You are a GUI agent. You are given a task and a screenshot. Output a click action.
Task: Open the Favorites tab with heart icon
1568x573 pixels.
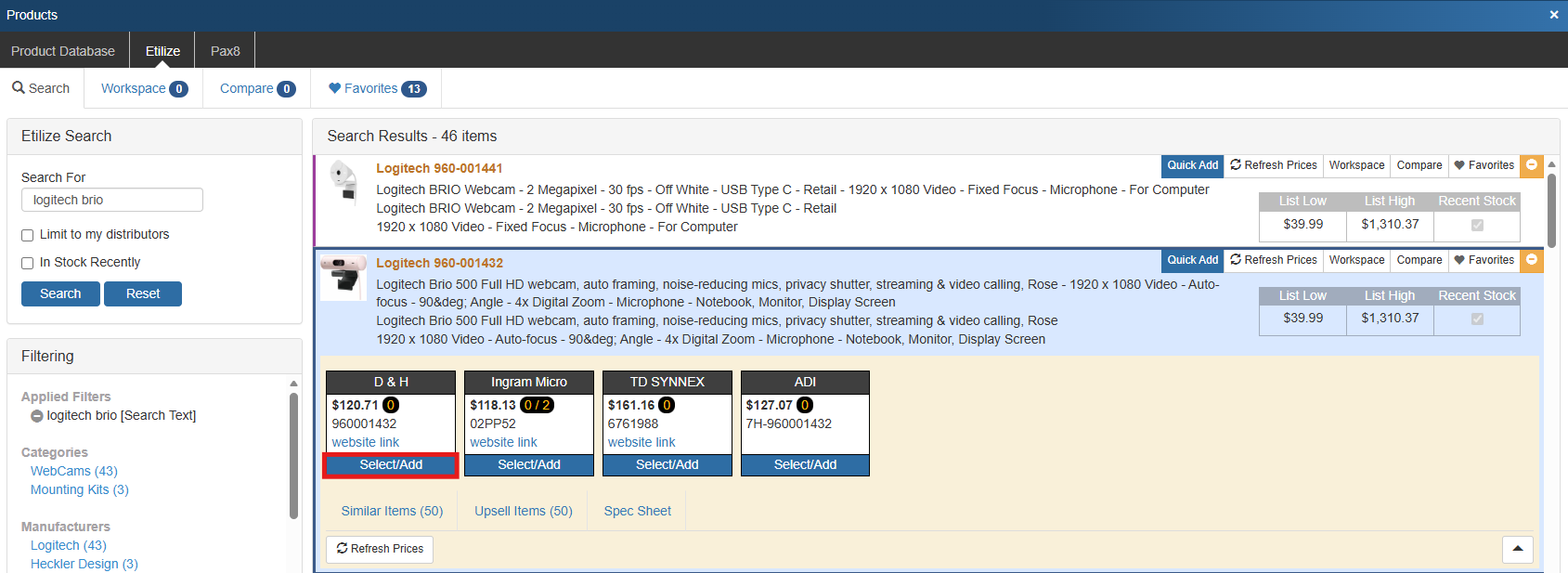(377, 89)
